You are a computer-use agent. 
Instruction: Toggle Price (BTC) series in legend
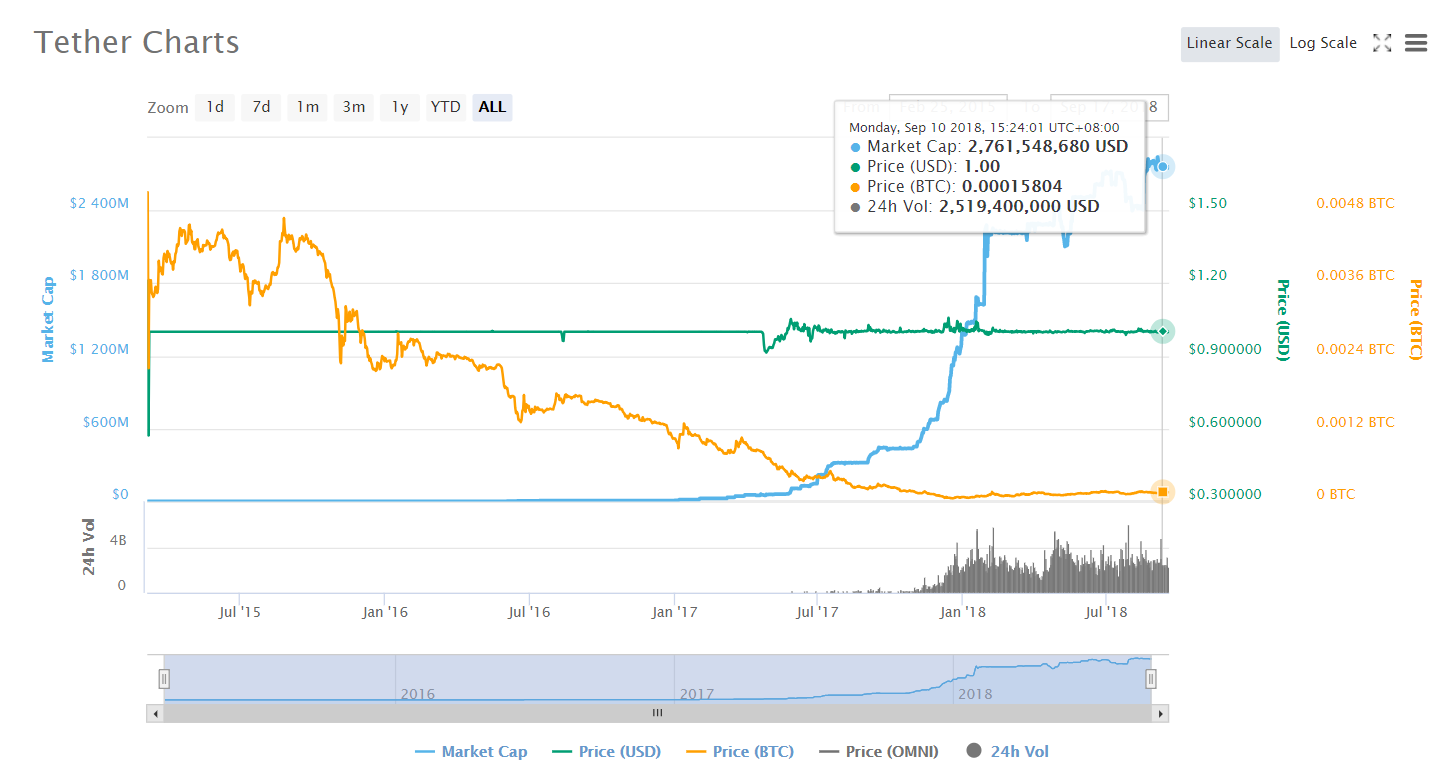click(x=740, y=751)
